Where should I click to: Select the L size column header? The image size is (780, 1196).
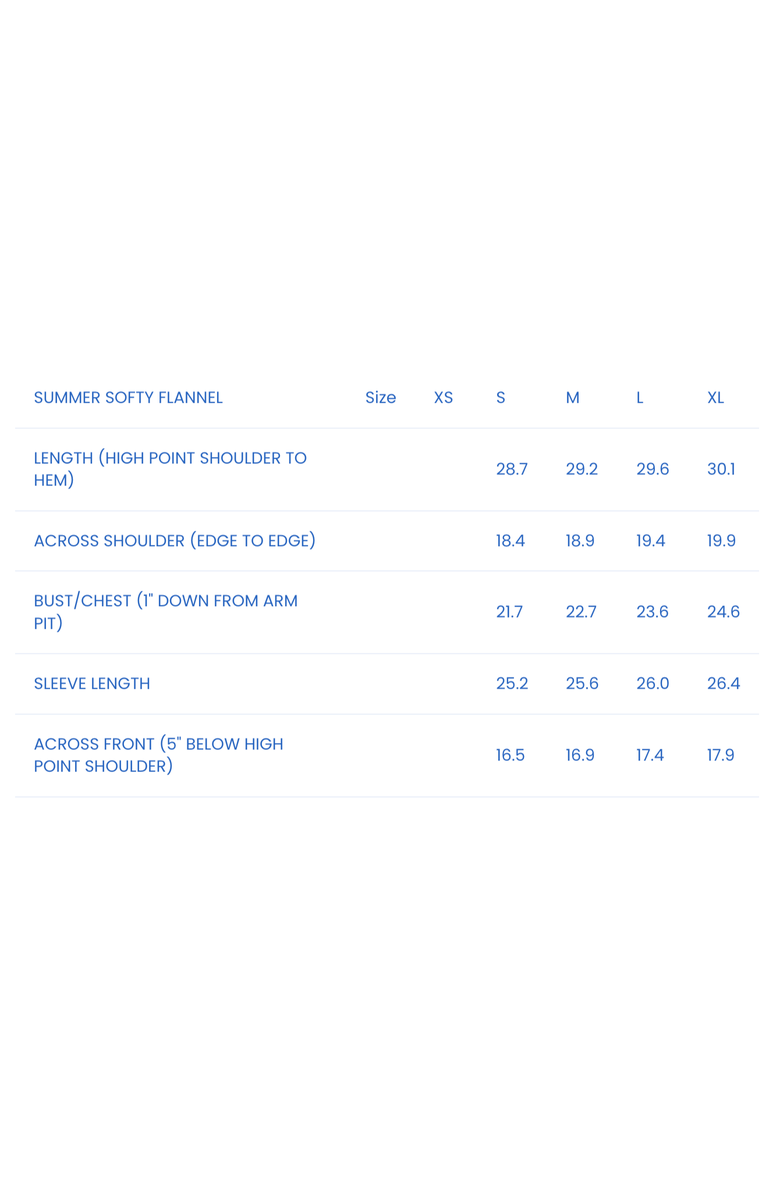pyautogui.click(x=640, y=398)
